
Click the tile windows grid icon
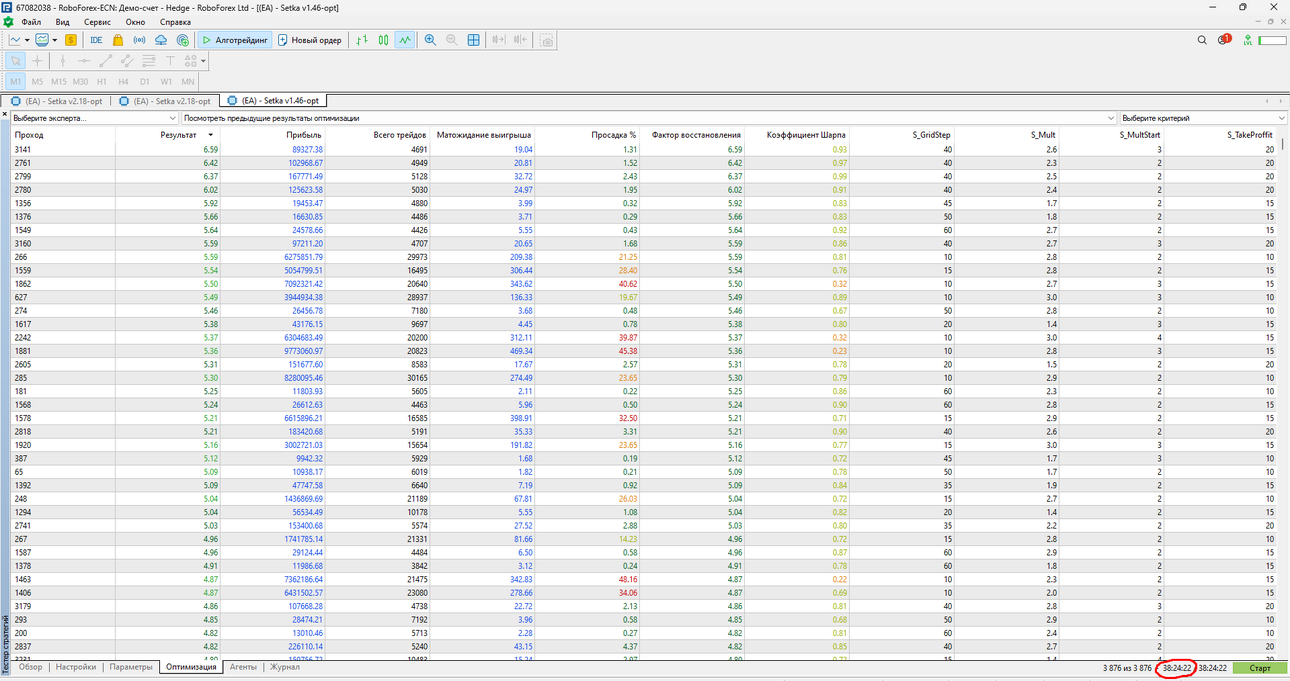click(x=474, y=40)
